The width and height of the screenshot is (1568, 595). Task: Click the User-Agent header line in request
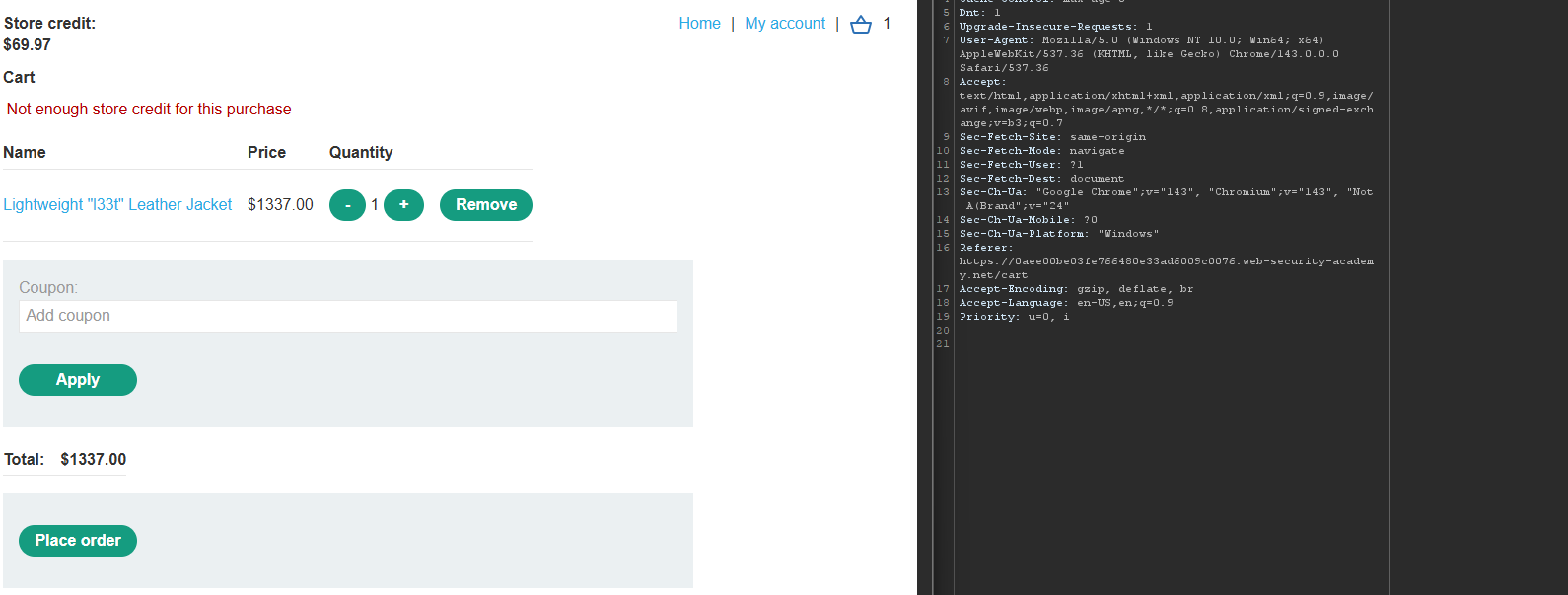[1149, 54]
